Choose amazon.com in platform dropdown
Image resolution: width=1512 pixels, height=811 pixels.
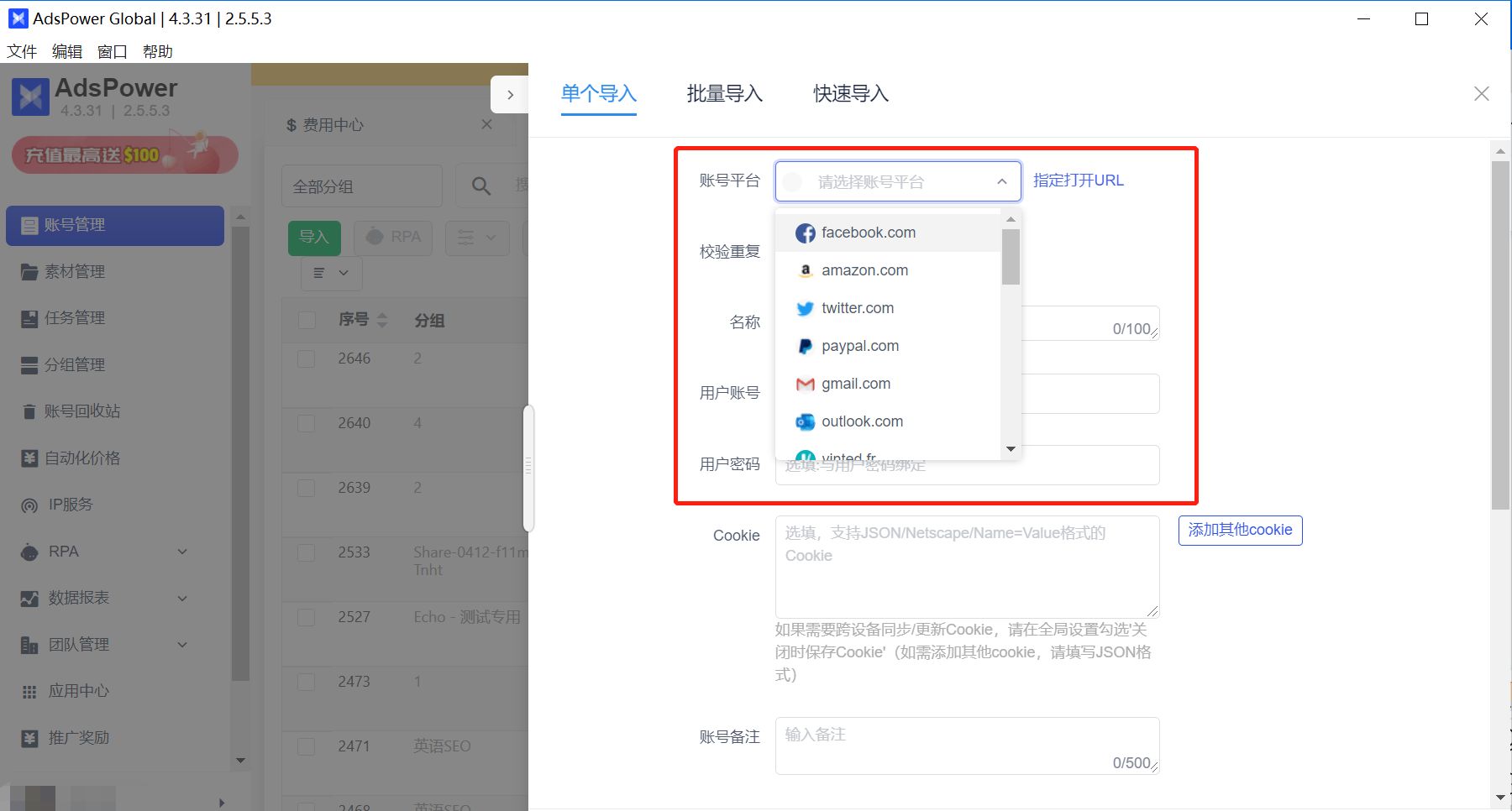[888, 270]
